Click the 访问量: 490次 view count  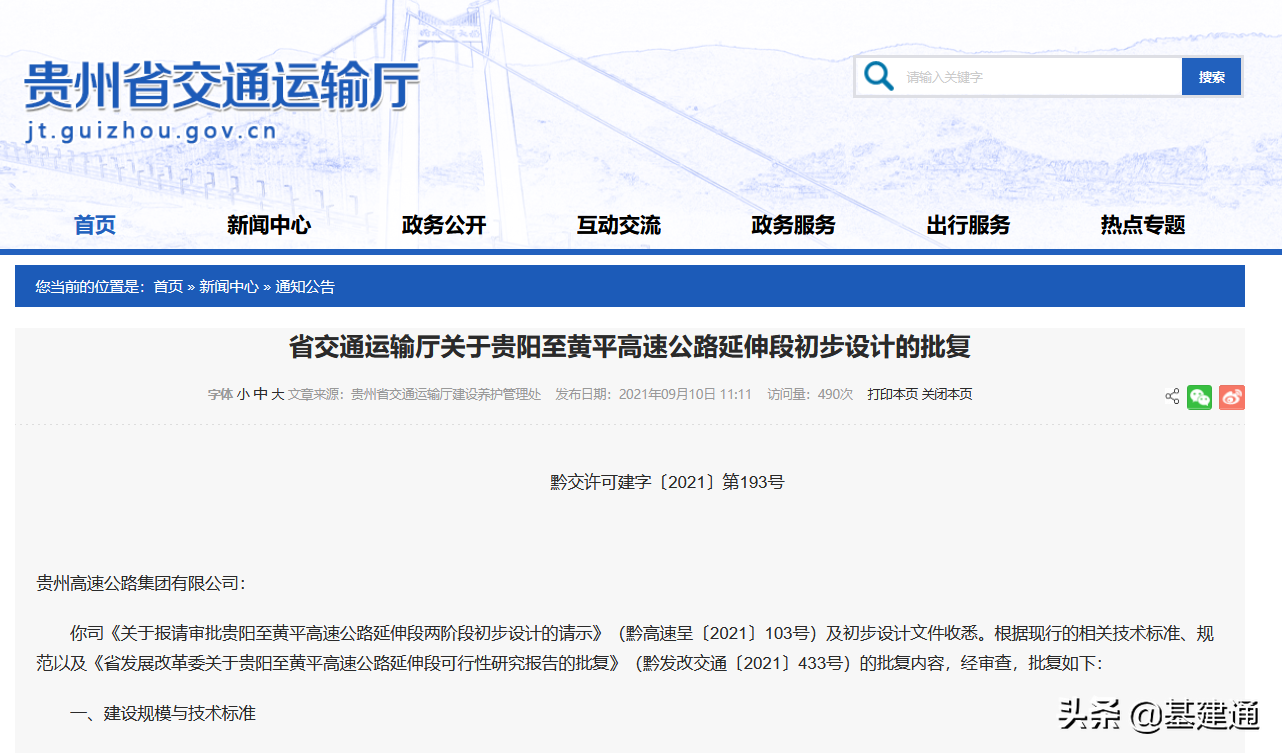(810, 395)
